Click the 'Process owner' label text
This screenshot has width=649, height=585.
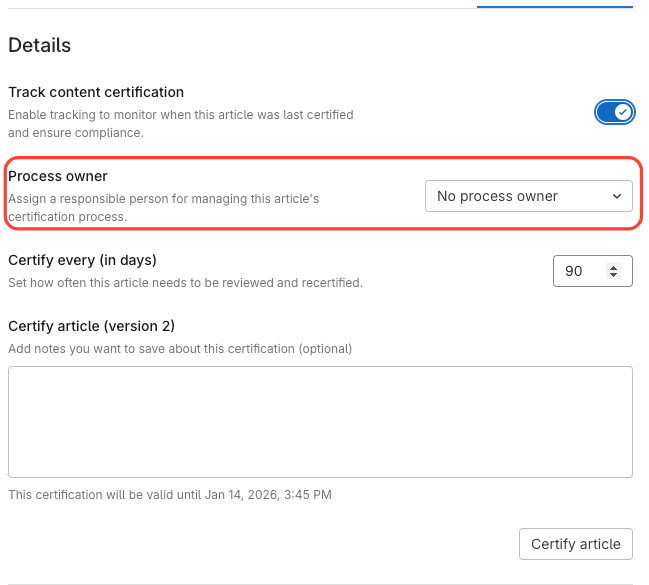58,176
